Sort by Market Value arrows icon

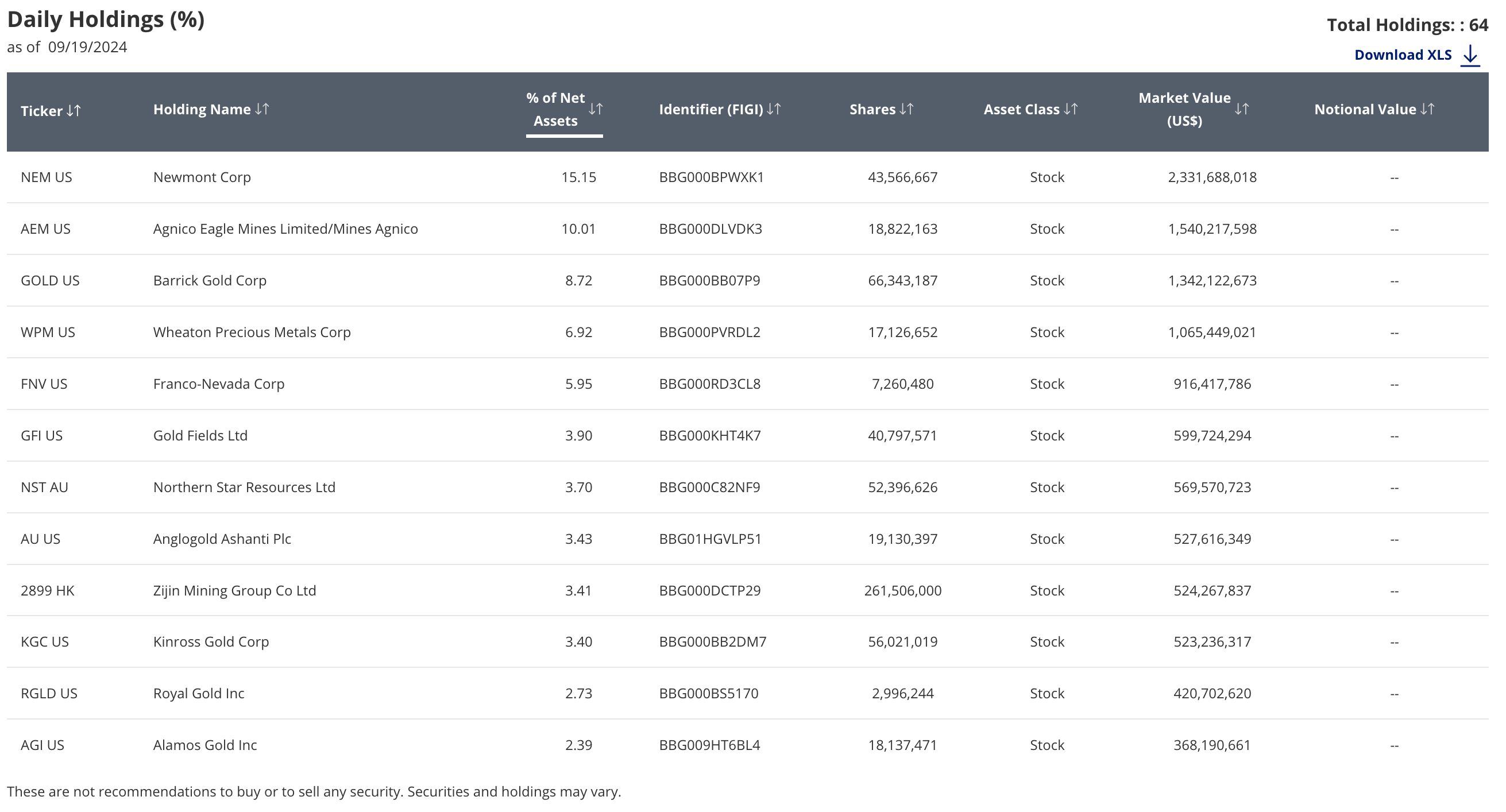click(1242, 109)
